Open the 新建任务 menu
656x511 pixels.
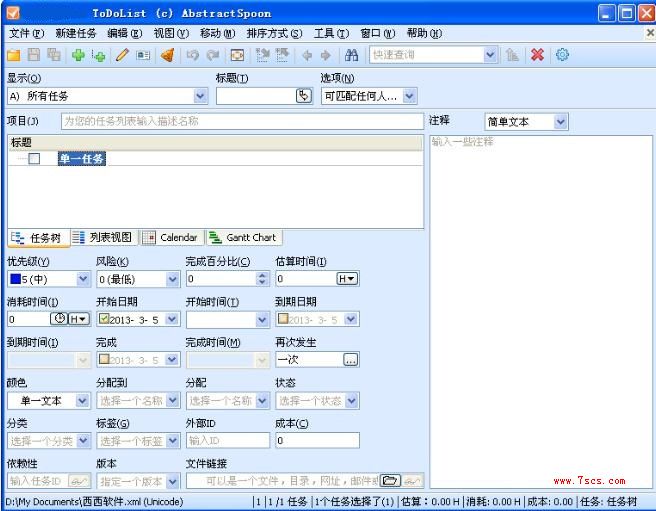[x=76, y=33]
